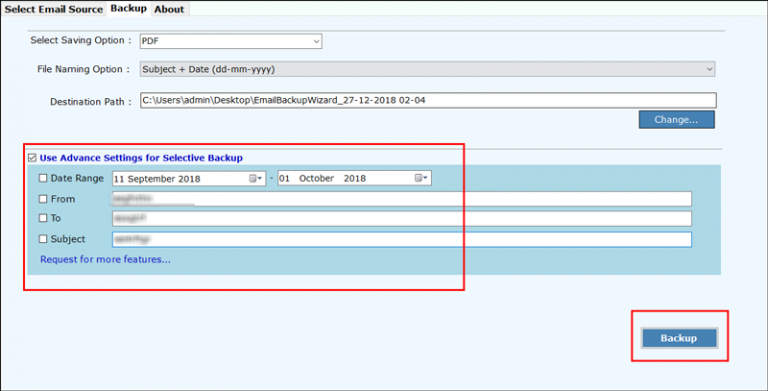Click the Change... button
Image resolution: width=768 pixels, height=391 pixels.
pos(676,120)
